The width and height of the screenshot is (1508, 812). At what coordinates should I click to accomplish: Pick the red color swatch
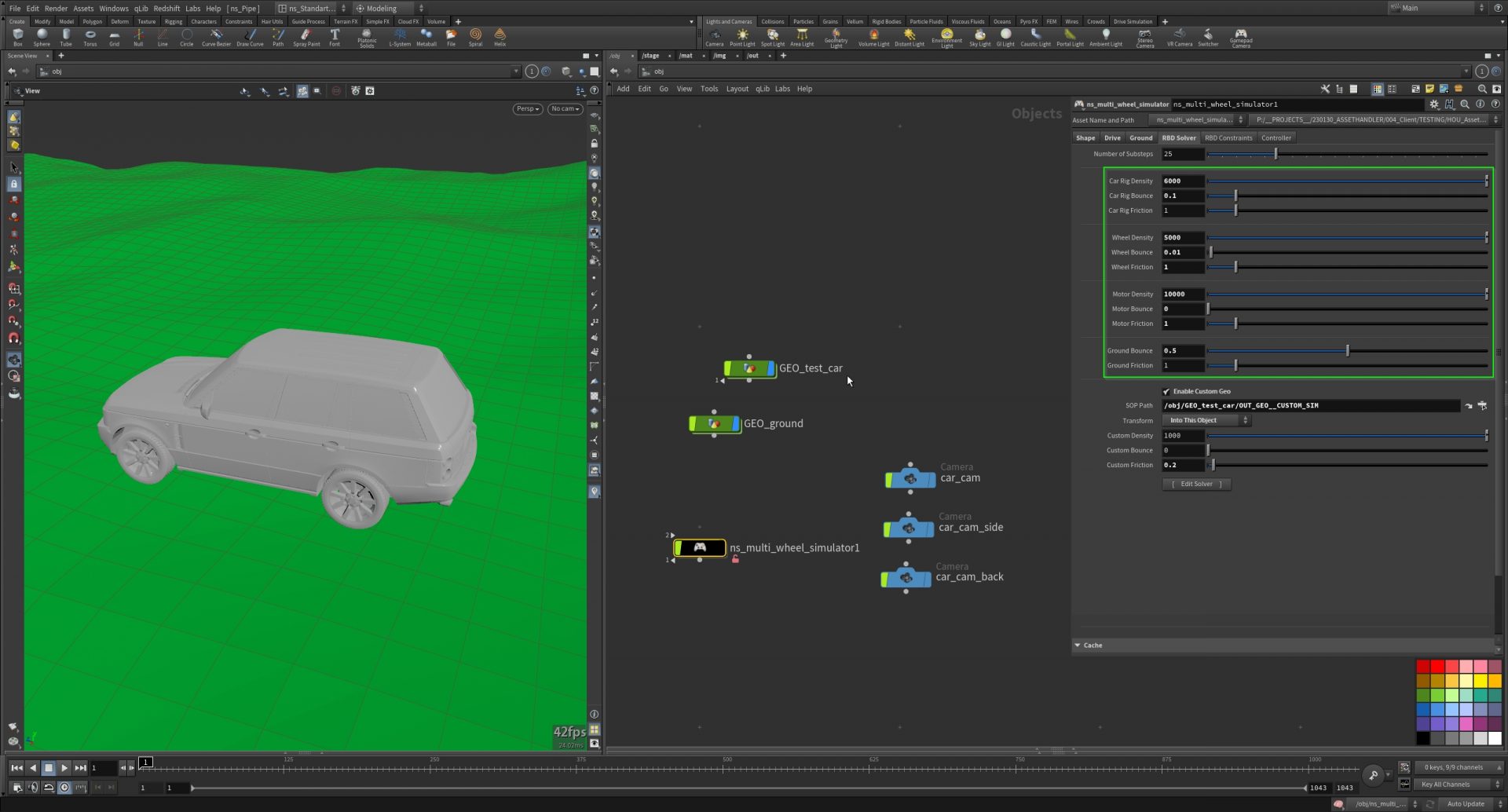coord(1437,667)
